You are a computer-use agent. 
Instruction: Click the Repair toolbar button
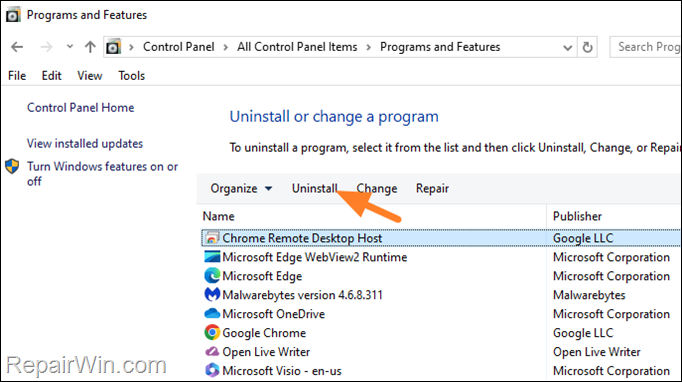pyautogui.click(x=432, y=188)
